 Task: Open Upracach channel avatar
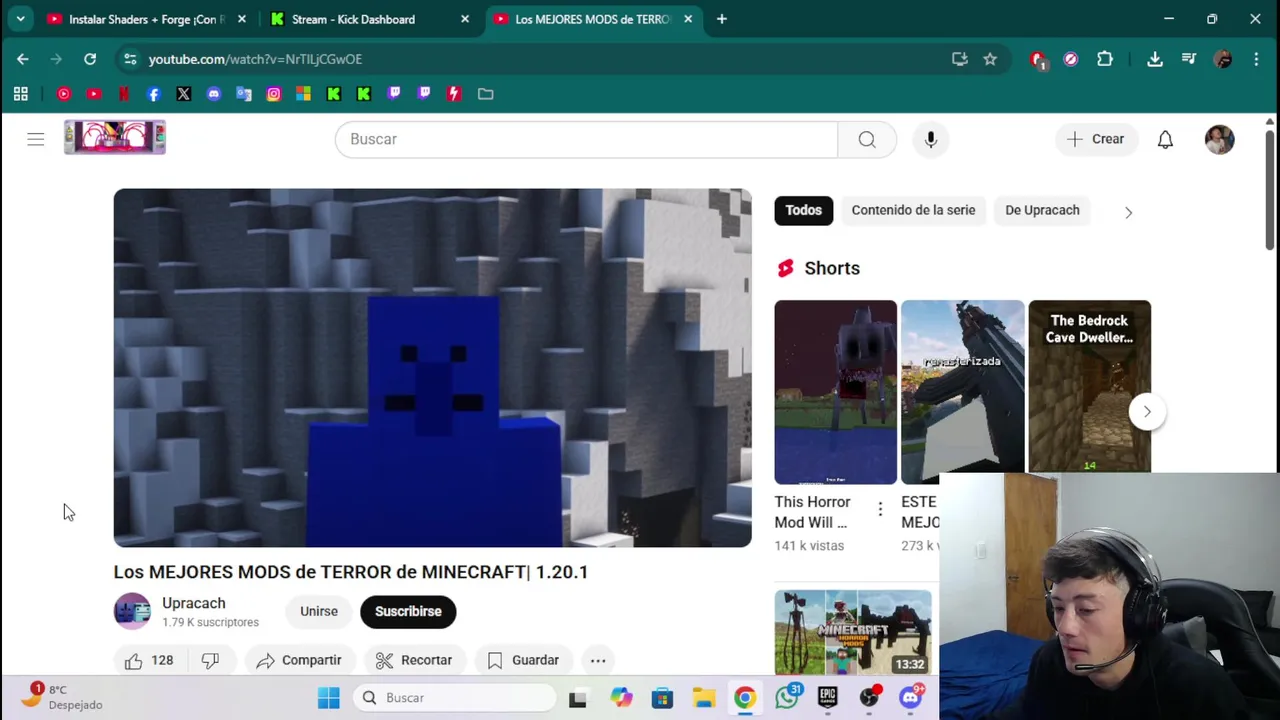(132, 611)
